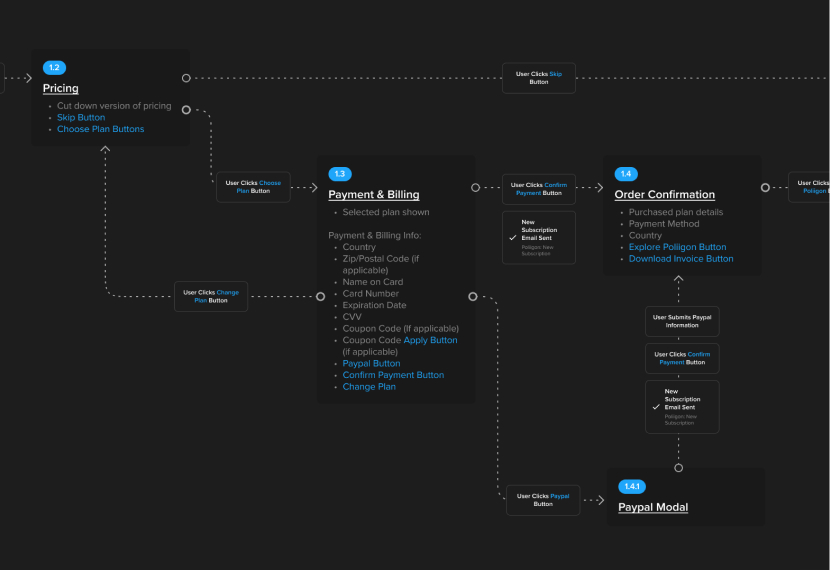Click the Payment & Billing Info: label

click(375, 235)
